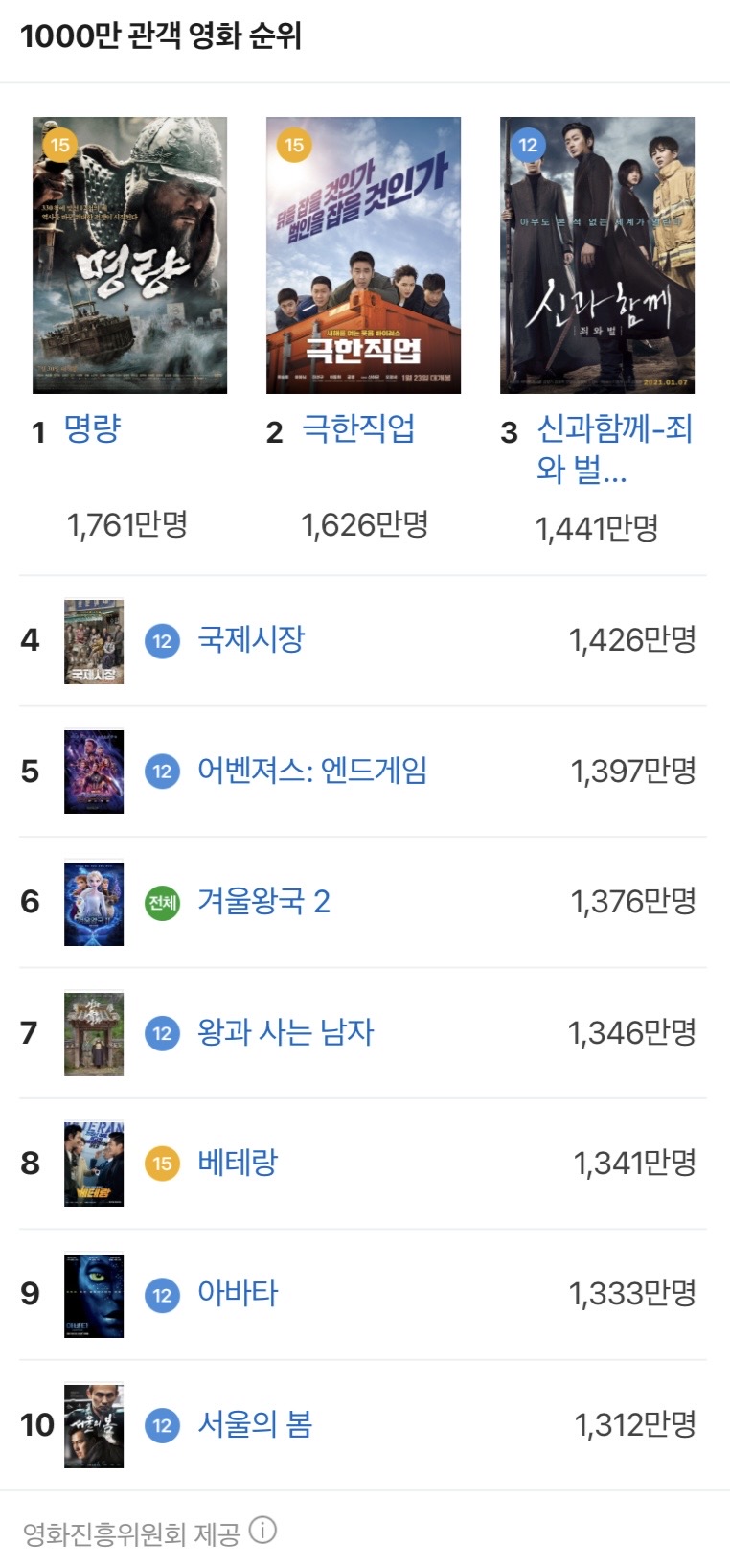Open the 신과함께-죄와 벌 title link
This screenshot has width=730, height=1568.
click(x=613, y=448)
